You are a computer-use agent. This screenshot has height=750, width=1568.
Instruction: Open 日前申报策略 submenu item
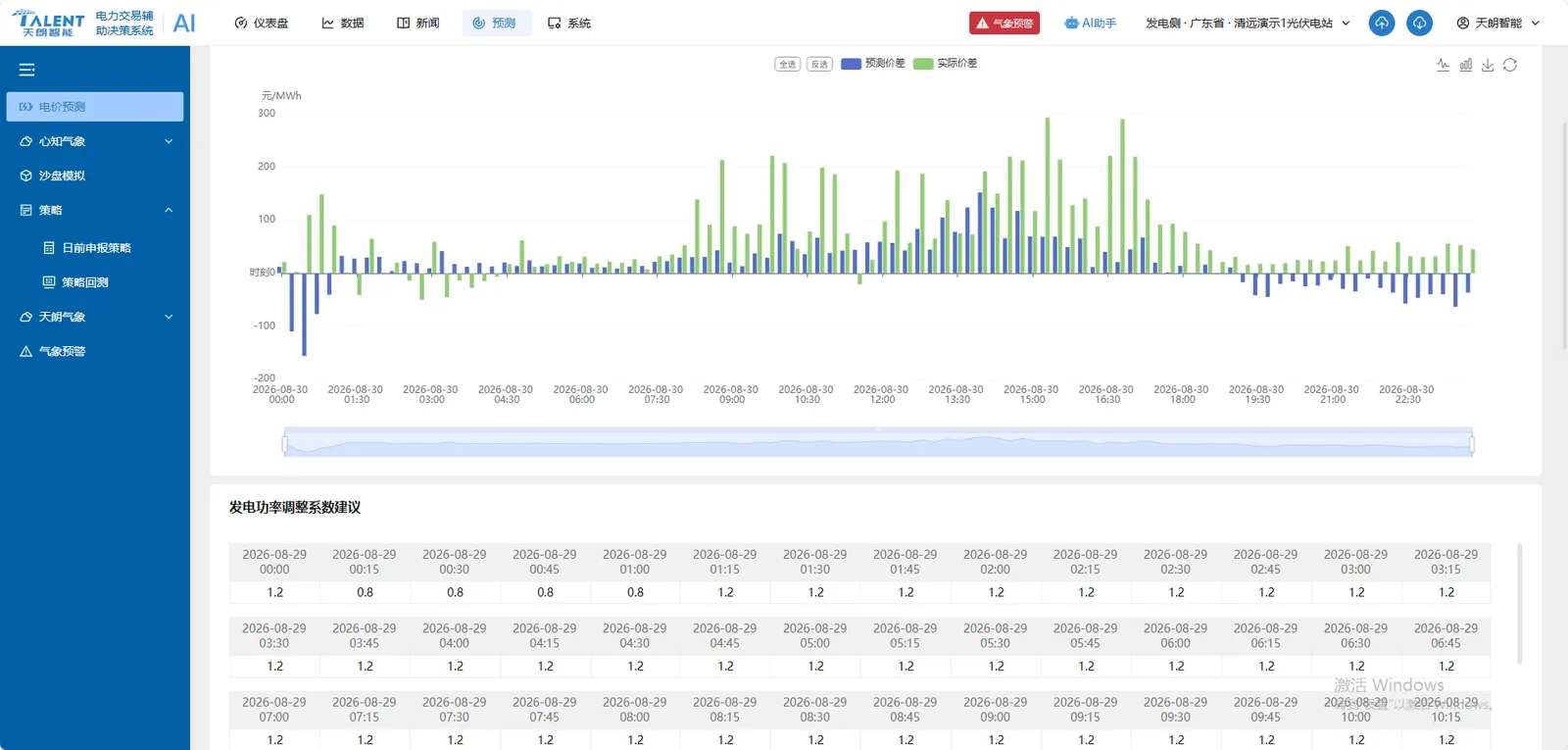coord(95,248)
